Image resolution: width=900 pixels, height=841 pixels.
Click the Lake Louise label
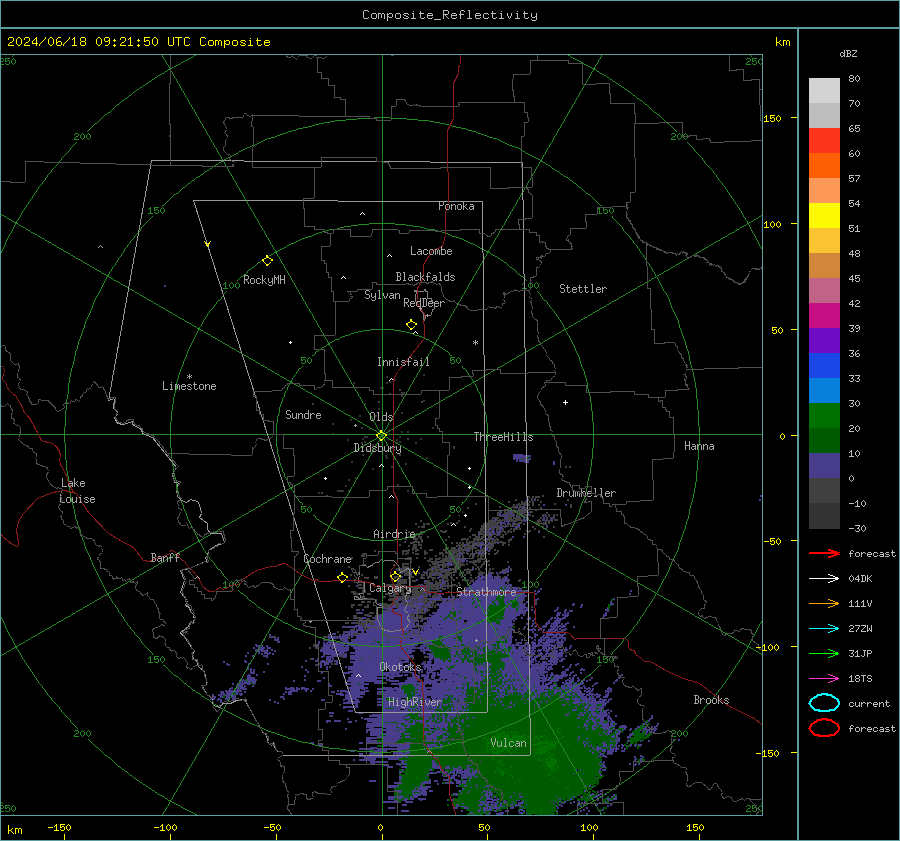[77, 491]
